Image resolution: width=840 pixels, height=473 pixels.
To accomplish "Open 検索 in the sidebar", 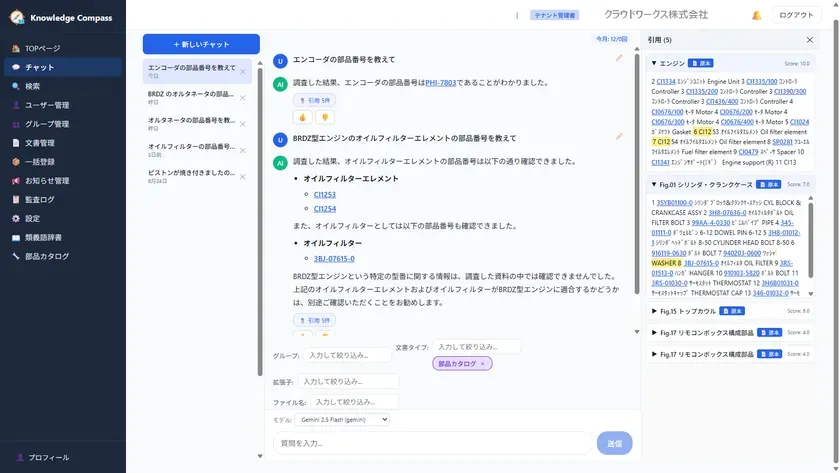I will (x=63, y=86).
